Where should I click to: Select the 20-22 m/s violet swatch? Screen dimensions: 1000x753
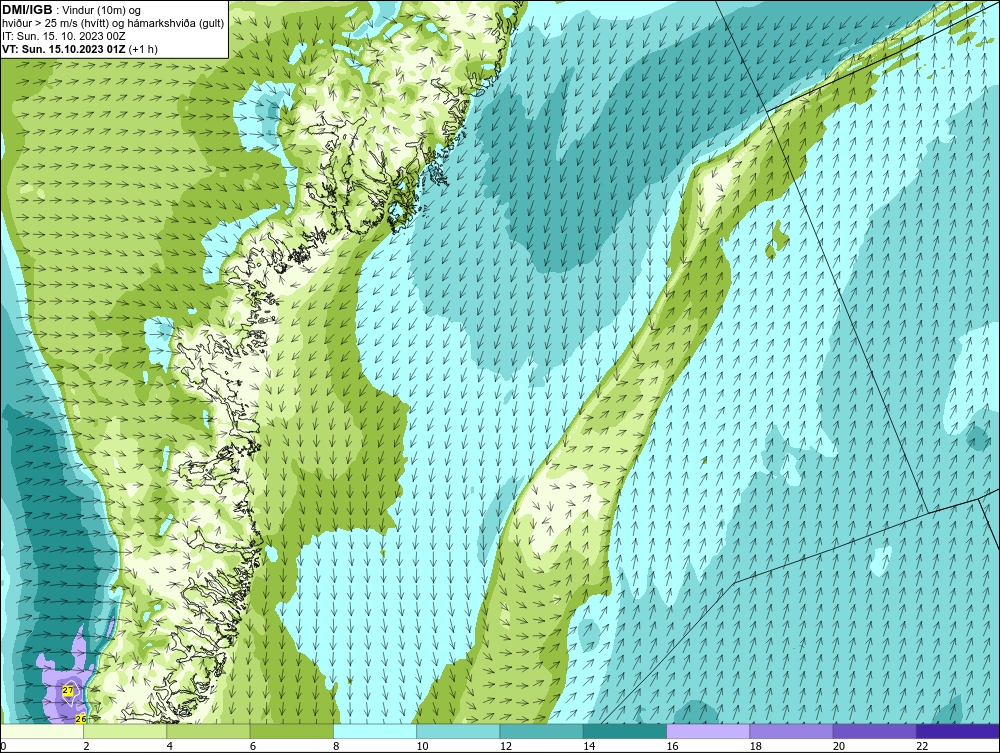click(874, 731)
